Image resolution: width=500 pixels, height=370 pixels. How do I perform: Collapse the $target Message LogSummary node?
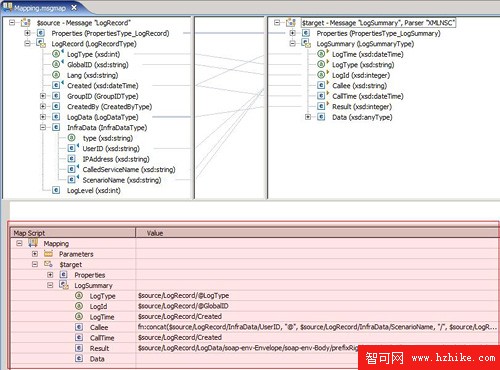(277, 23)
